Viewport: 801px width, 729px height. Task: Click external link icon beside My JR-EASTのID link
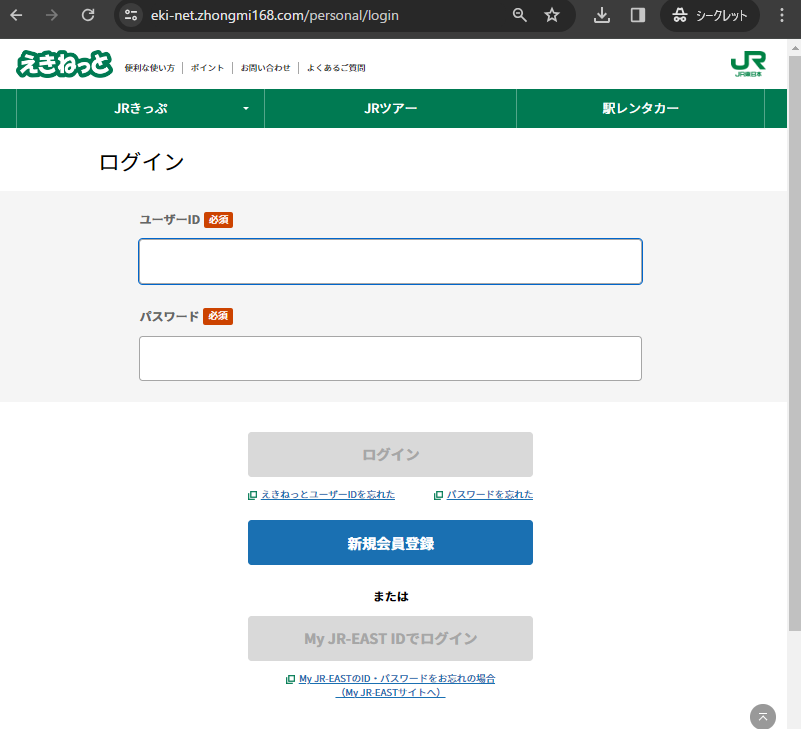click(x=290, y=679)
